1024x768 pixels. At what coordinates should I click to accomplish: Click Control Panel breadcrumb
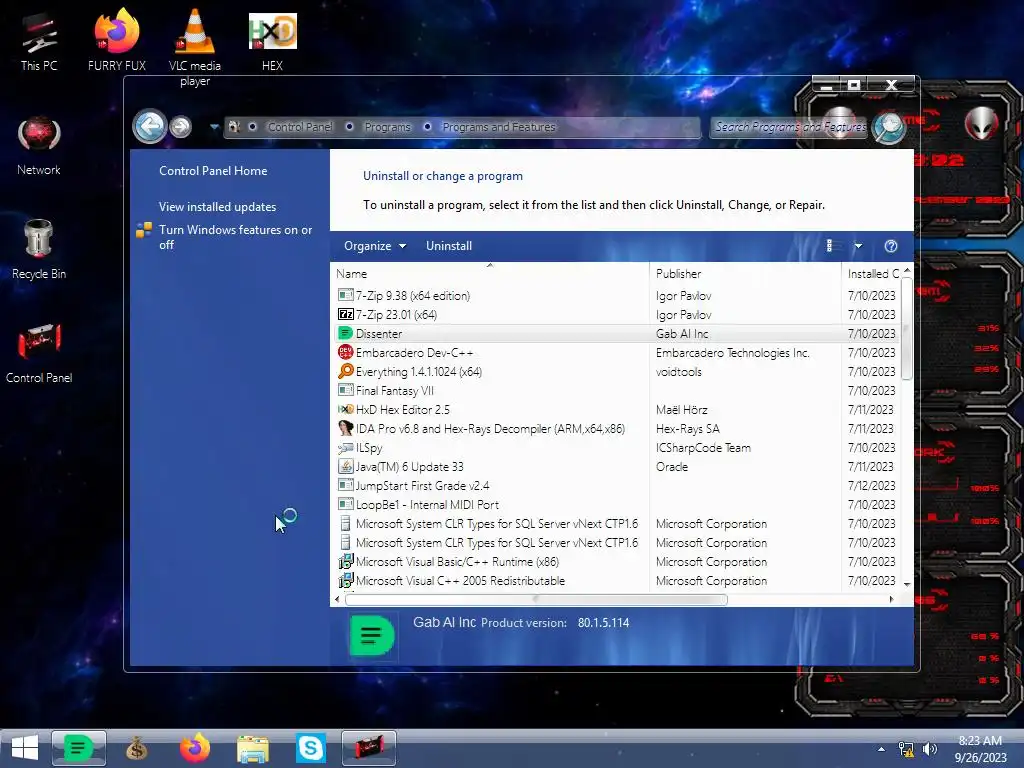click(300, 127)
